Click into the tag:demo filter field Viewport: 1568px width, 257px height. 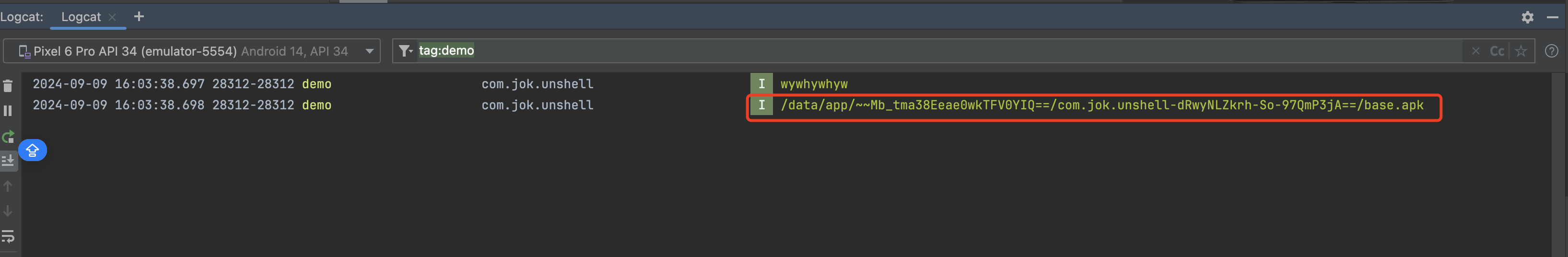pyautogui.click(x=913, y=51)
